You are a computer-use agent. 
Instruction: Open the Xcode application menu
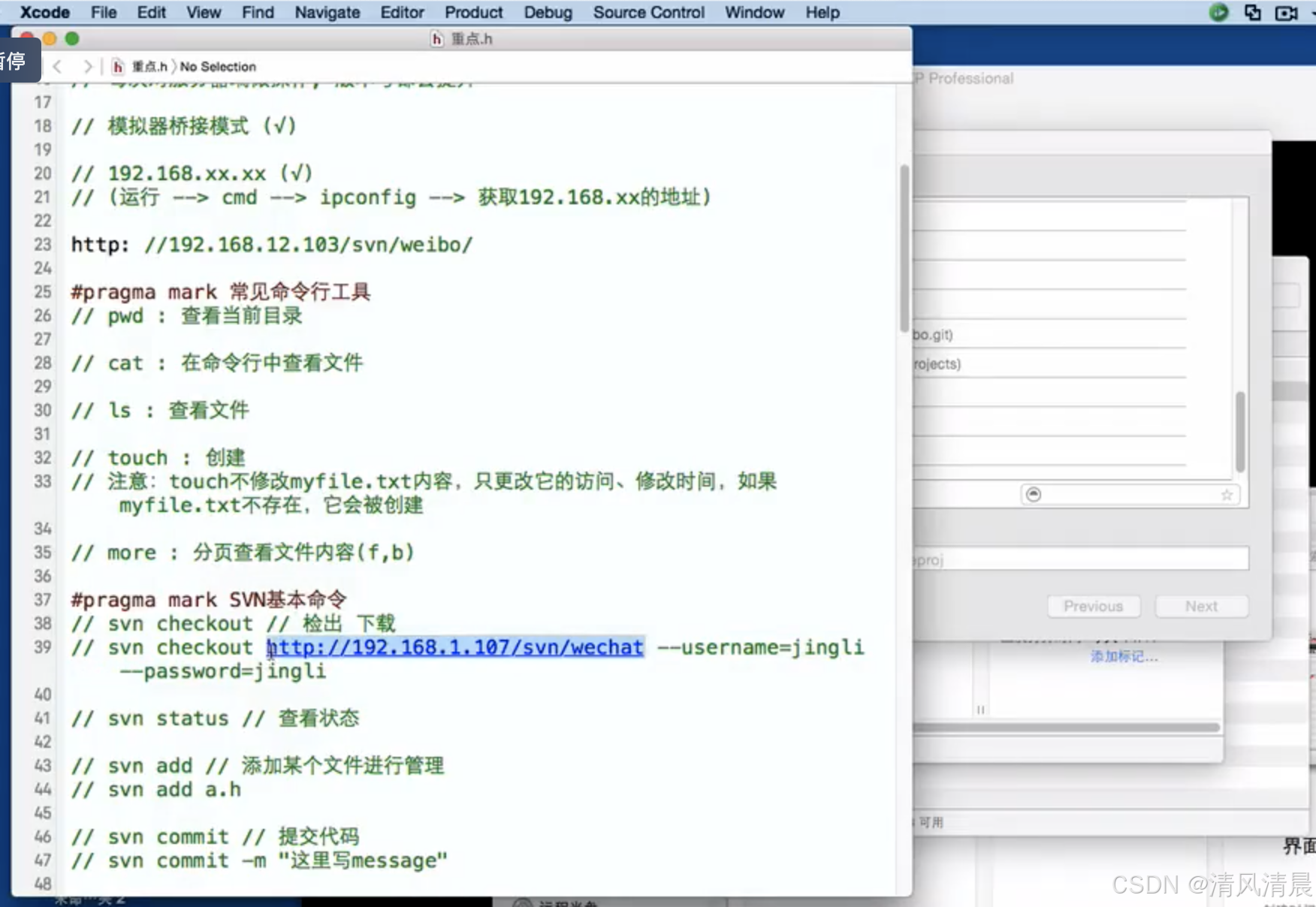click(44, 12)
